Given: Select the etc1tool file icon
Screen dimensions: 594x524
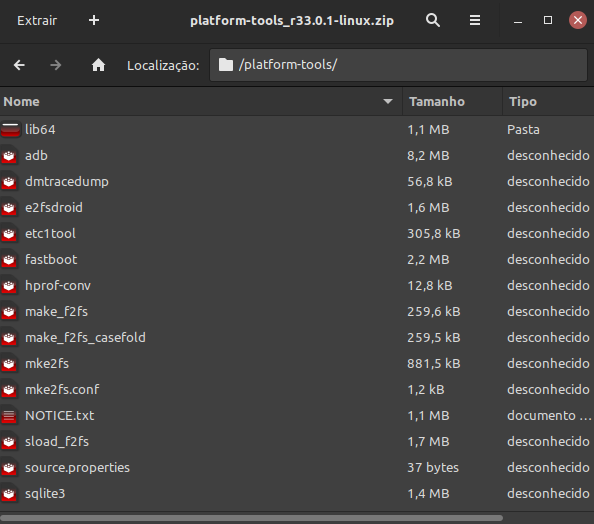Looking at the screenshot, I should coord(9,234).
